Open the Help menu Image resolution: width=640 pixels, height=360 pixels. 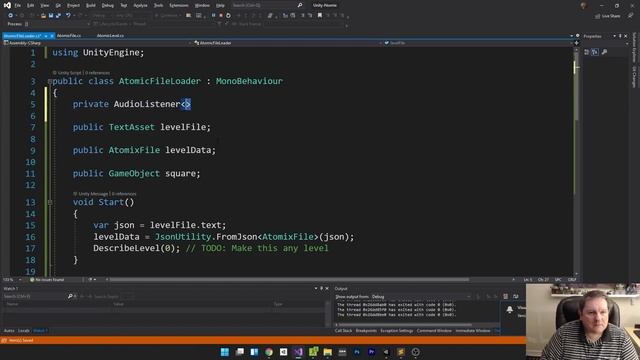220,5
